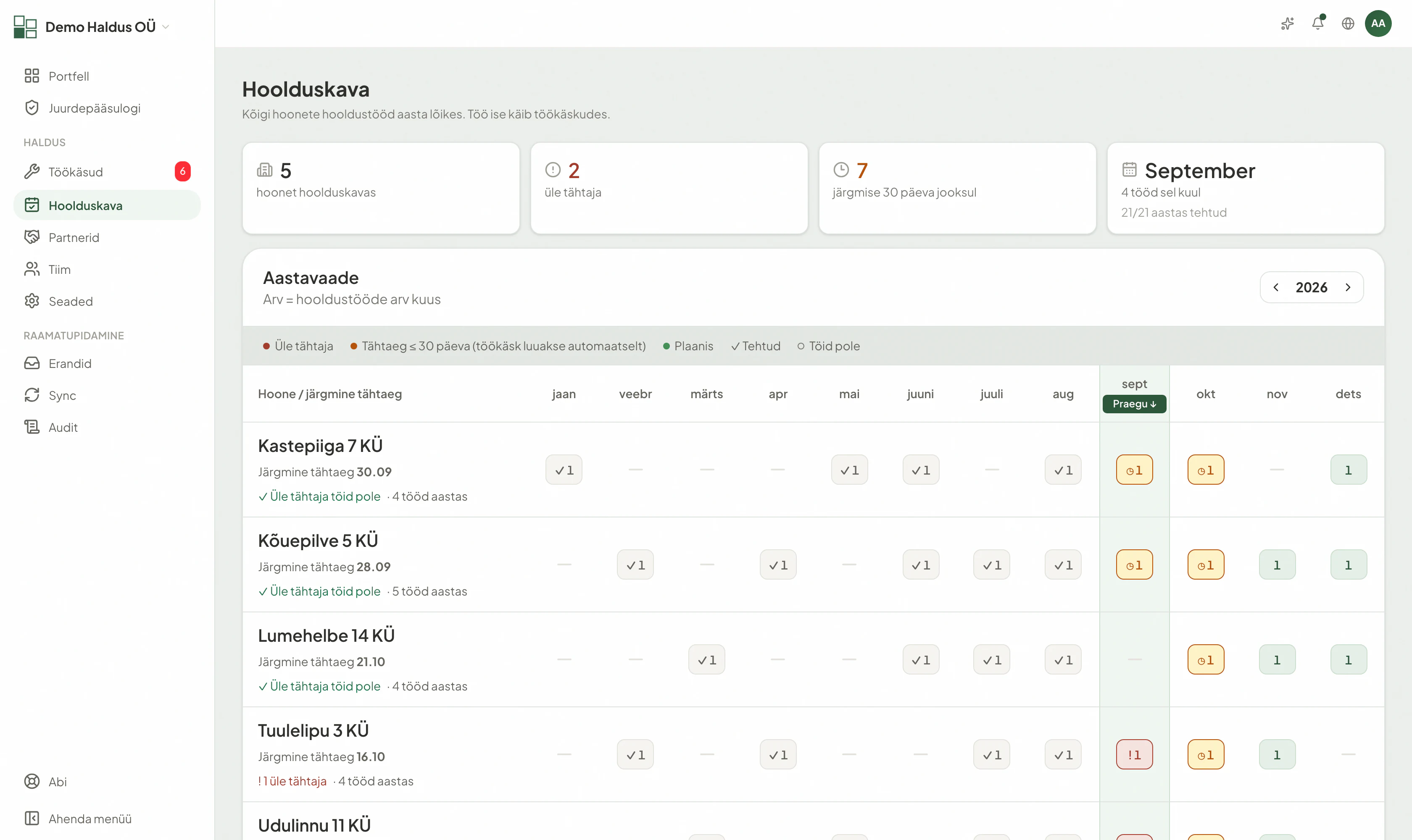The image size is (1412, 840).
Task: Click Kastepiiga 7 KÜ December planned cell
Action: (x=1349, y=470)
